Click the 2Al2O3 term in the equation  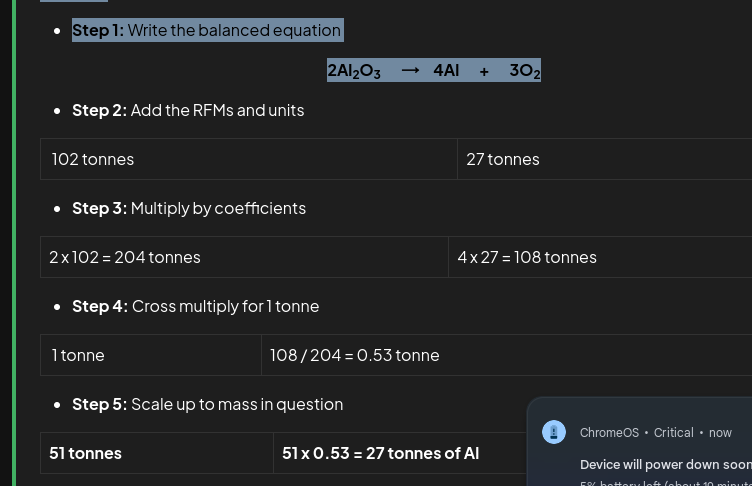pos(354,70)
